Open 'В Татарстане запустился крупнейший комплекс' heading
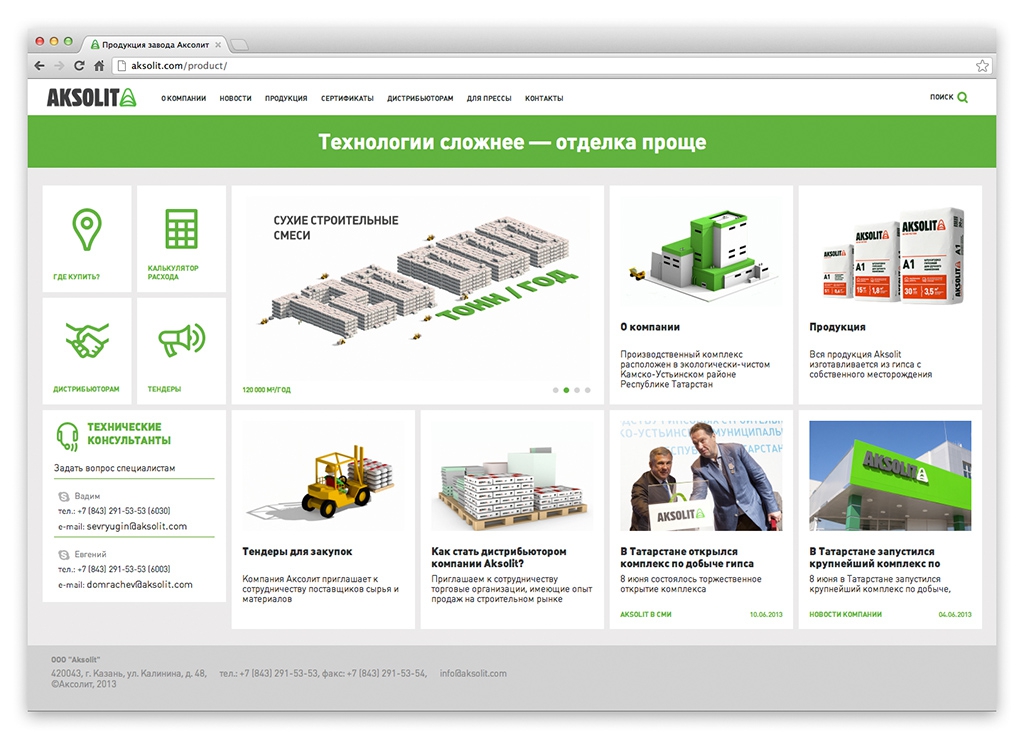1024x747 pixels. (x=875, y=558)
